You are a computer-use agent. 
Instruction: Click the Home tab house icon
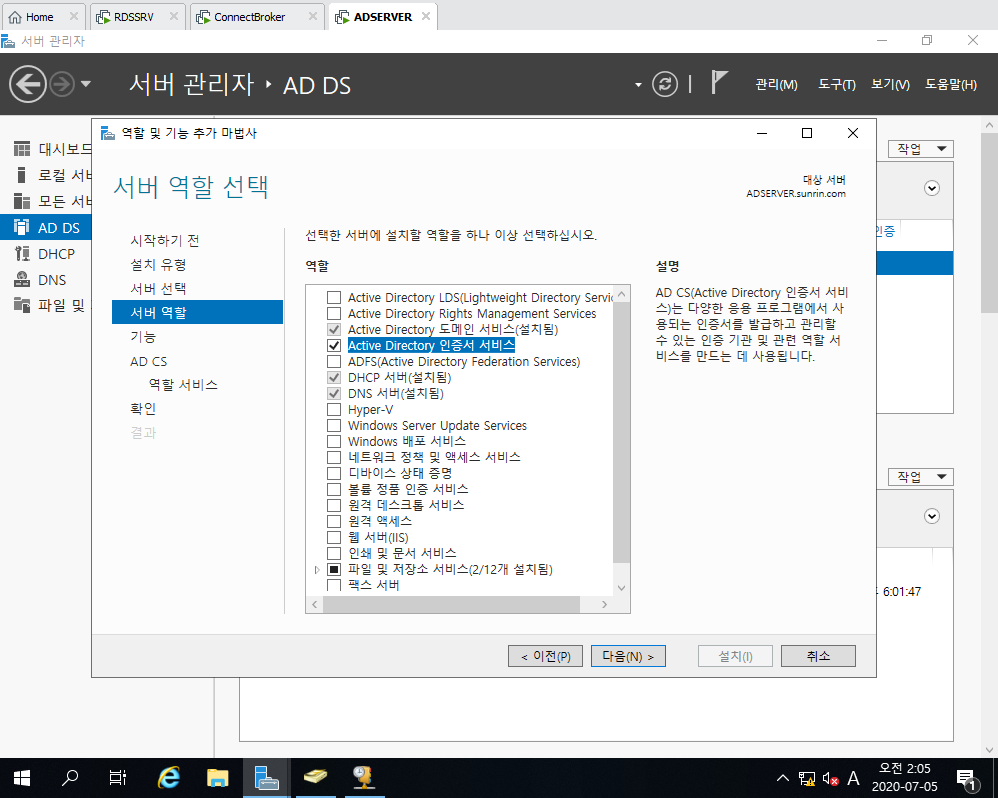coord(15,17)
